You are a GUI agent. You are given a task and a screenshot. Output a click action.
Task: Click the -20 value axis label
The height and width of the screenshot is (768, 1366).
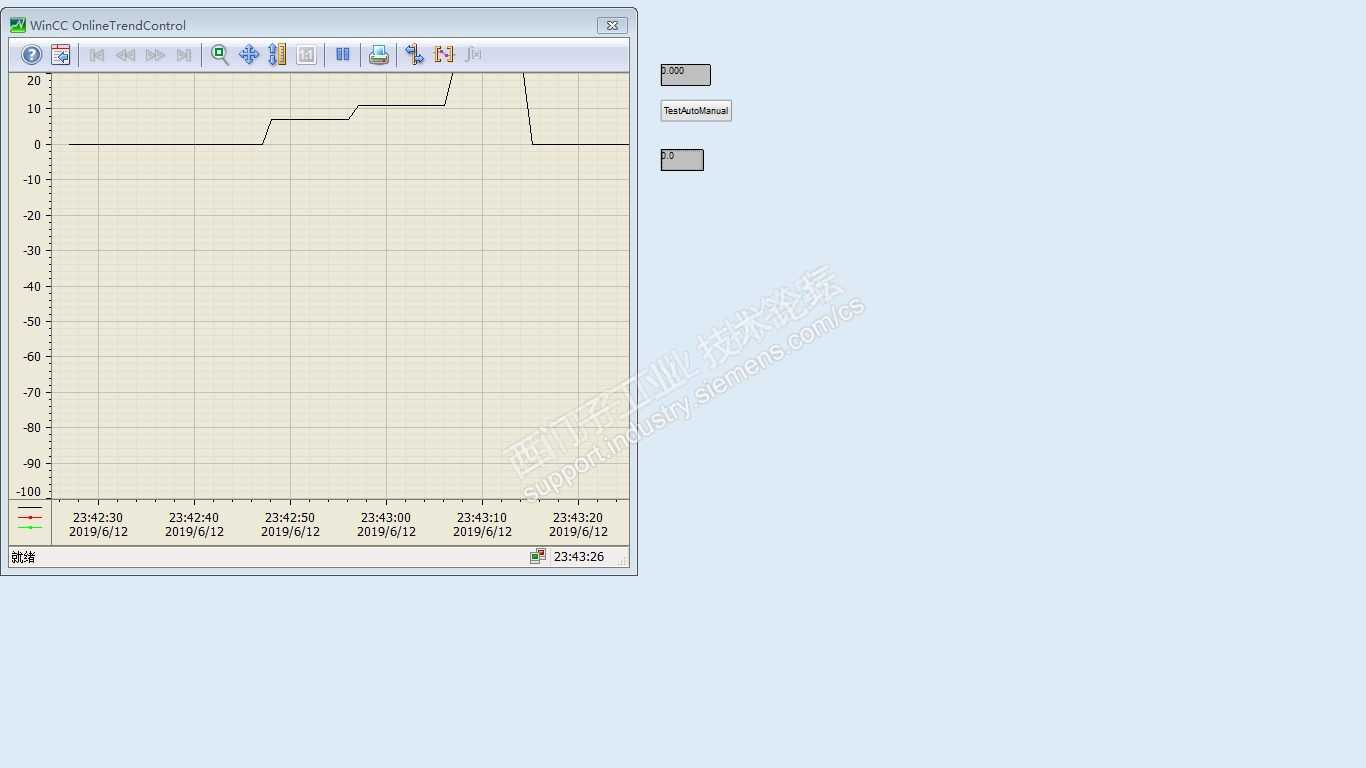(x=31, y=215)
